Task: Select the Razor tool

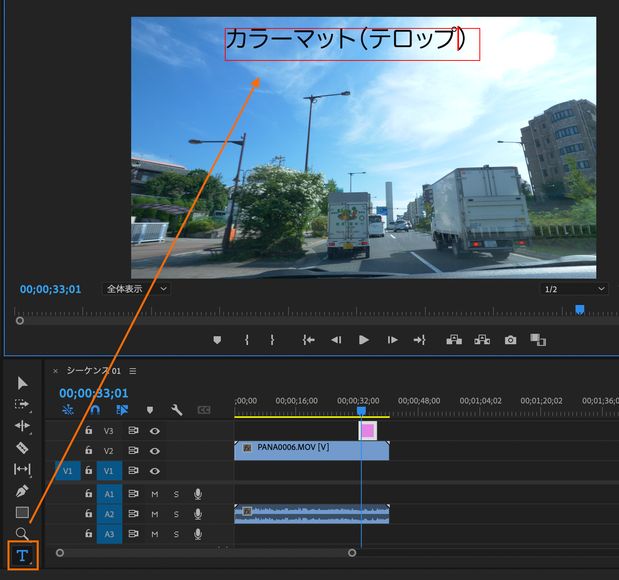Action: (x=22, y=448)
